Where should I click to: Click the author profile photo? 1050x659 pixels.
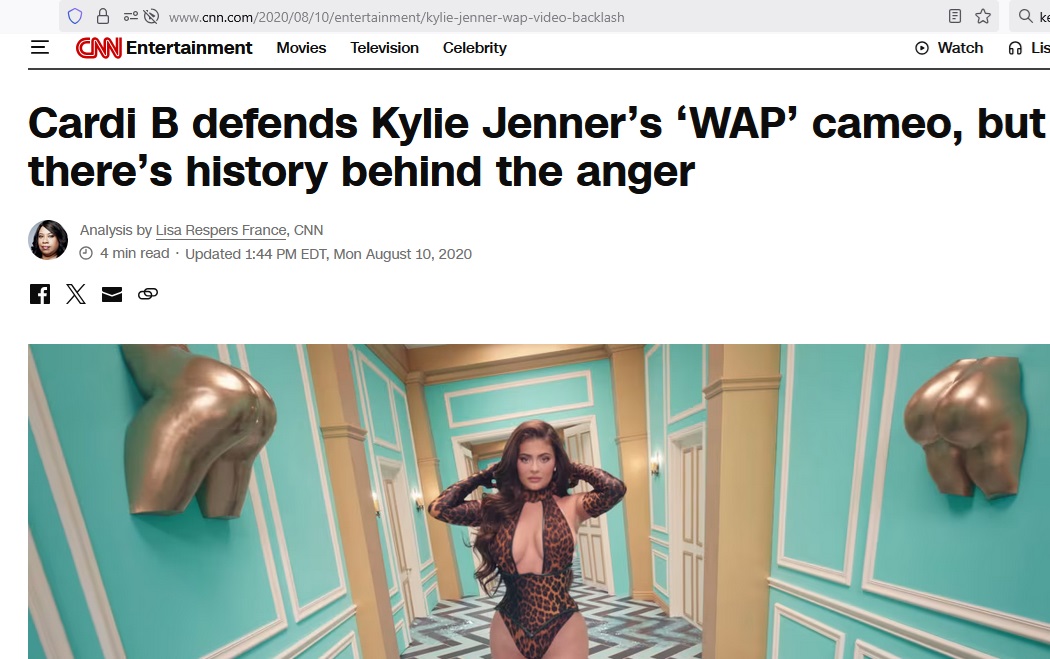point(48,240)
